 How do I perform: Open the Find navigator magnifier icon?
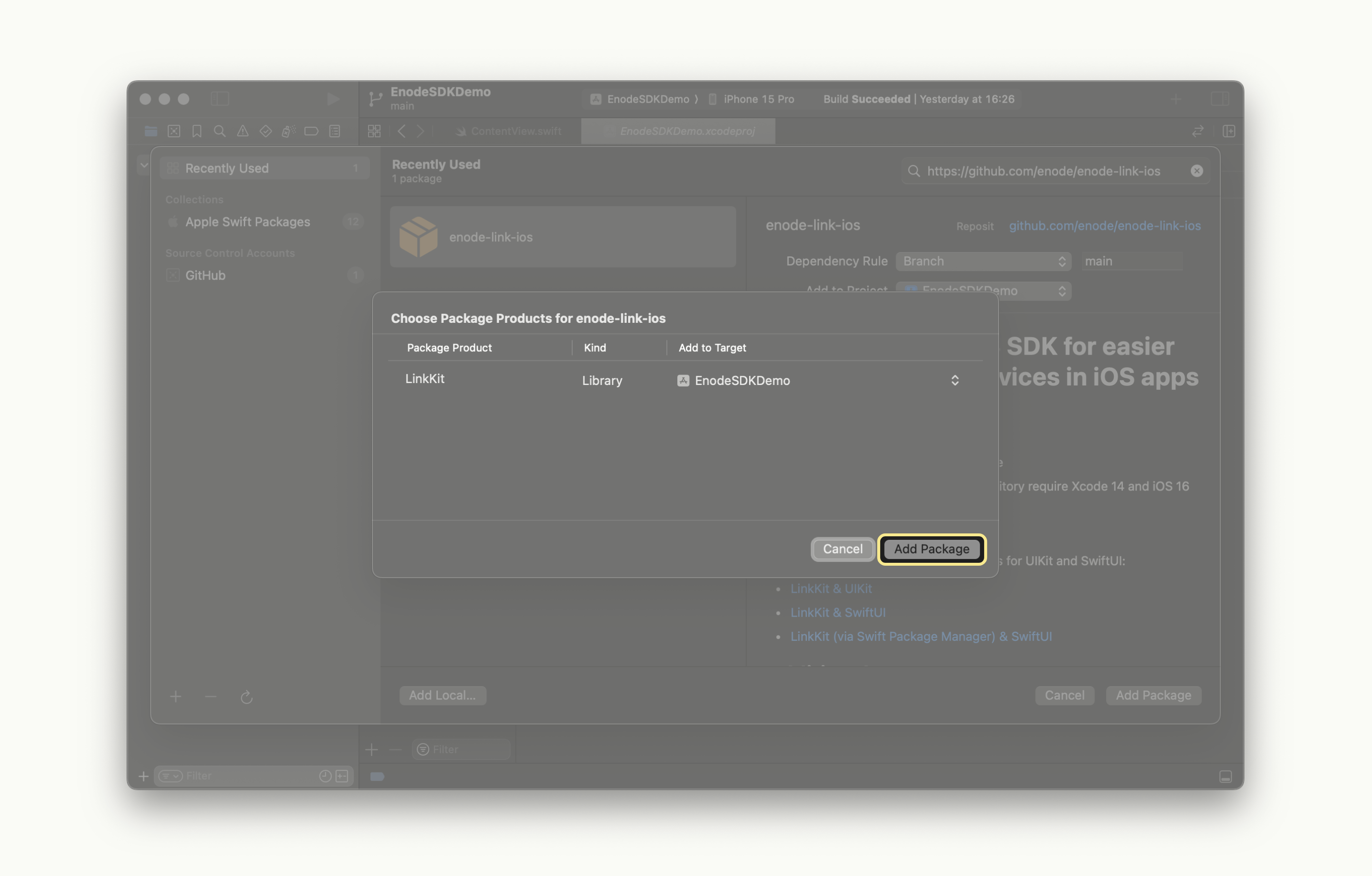click(219, 131)
